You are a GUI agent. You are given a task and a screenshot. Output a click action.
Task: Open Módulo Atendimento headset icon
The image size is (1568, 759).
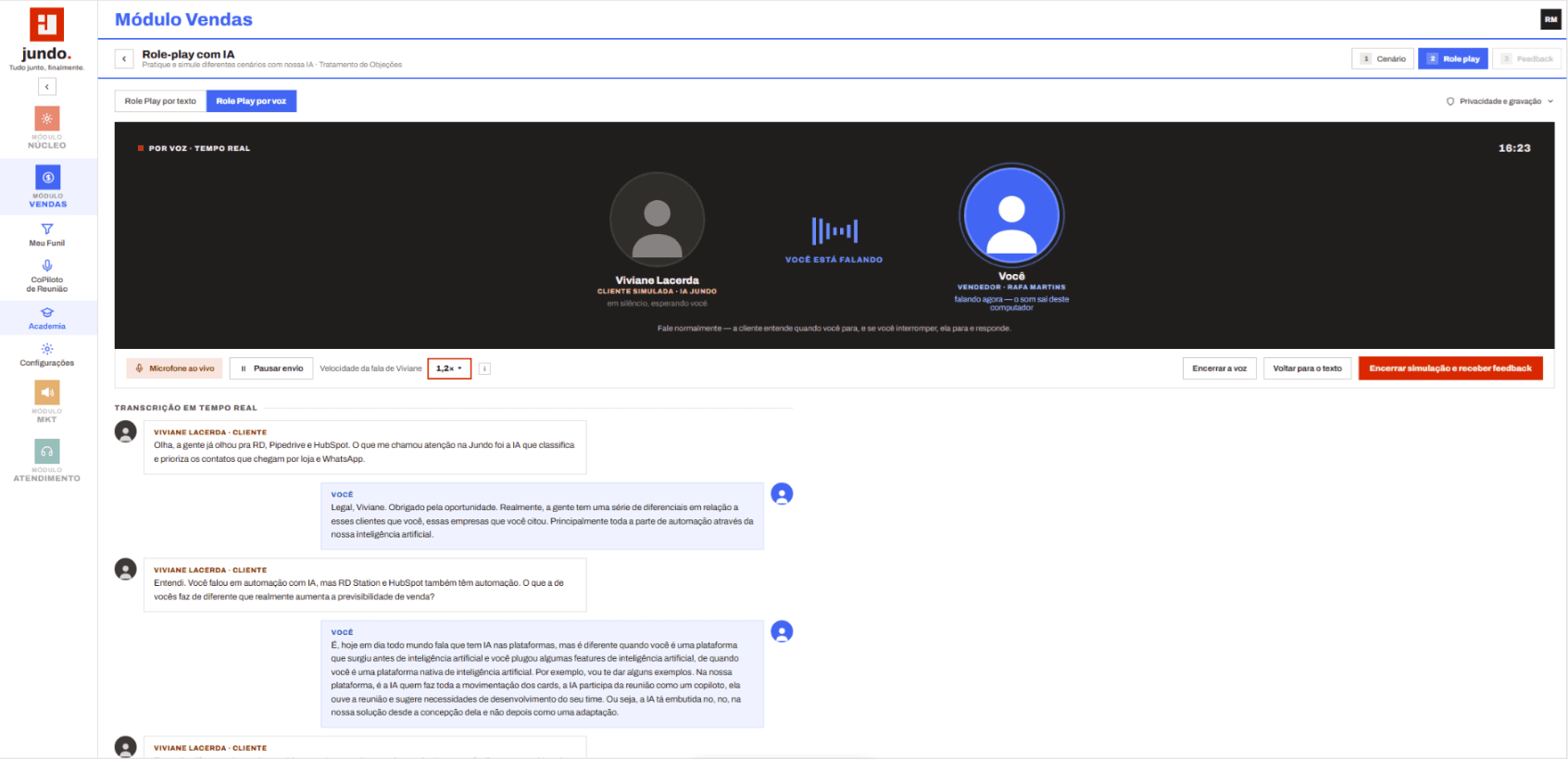click(47, 451)
